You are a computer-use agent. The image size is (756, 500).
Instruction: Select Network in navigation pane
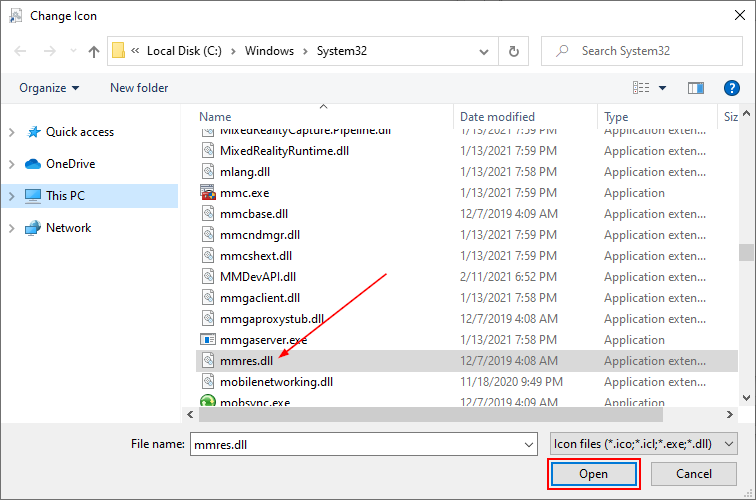pos(68,228)
